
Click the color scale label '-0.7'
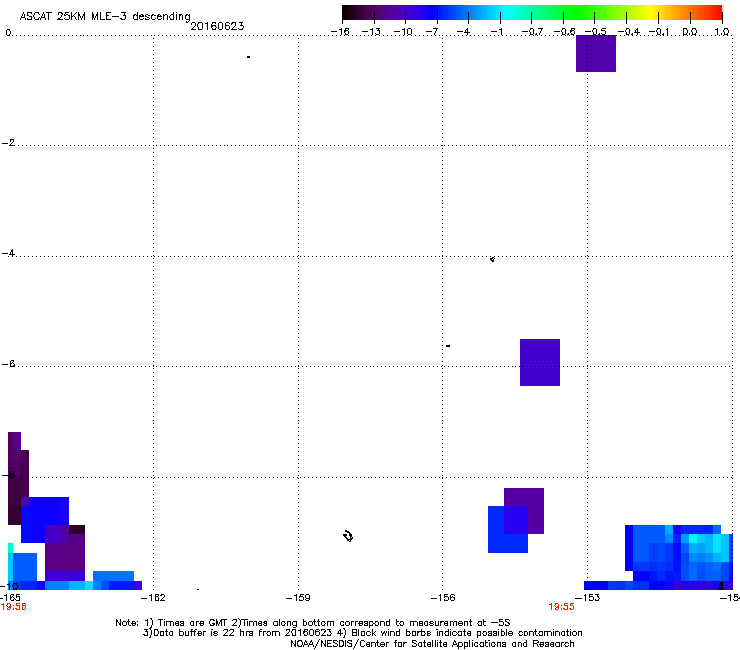(x=532, y=32)
